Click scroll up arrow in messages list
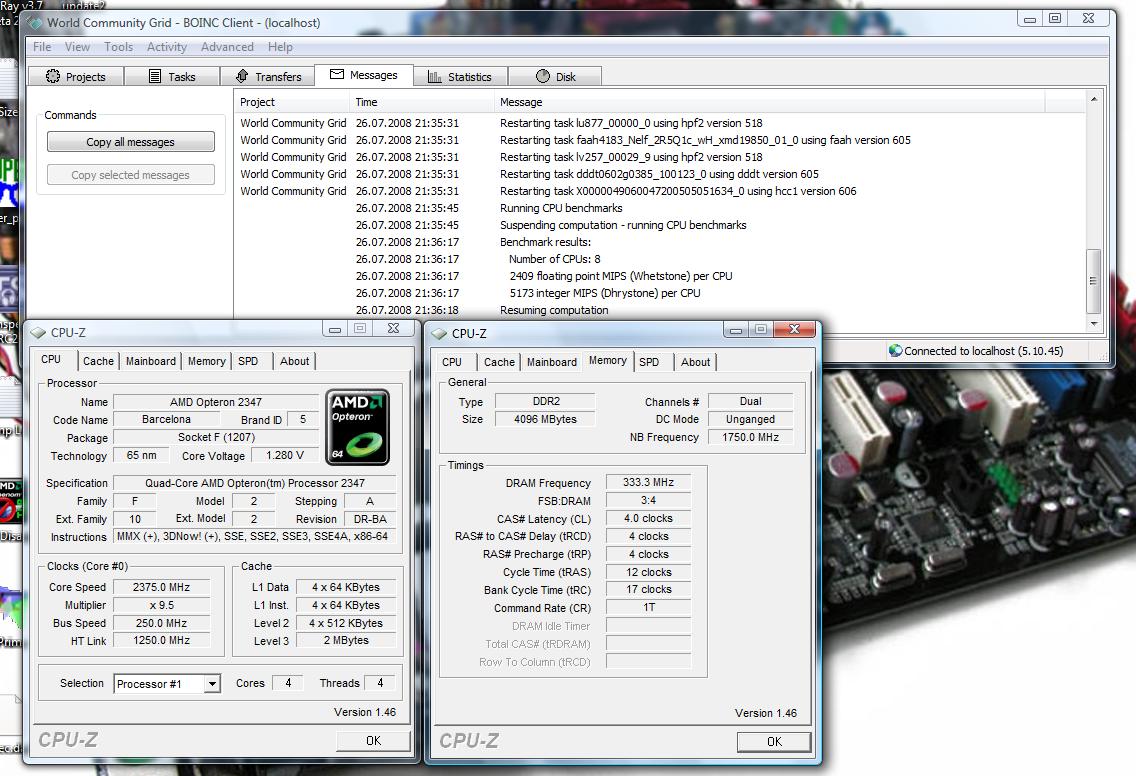 click(x=1094, y=99)
